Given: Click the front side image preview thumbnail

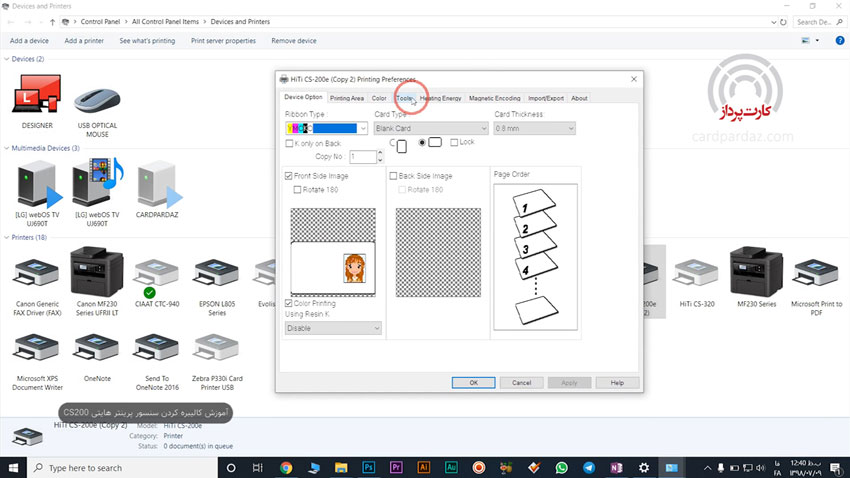Looking at the screenshot, I should (x=333, y=253).
